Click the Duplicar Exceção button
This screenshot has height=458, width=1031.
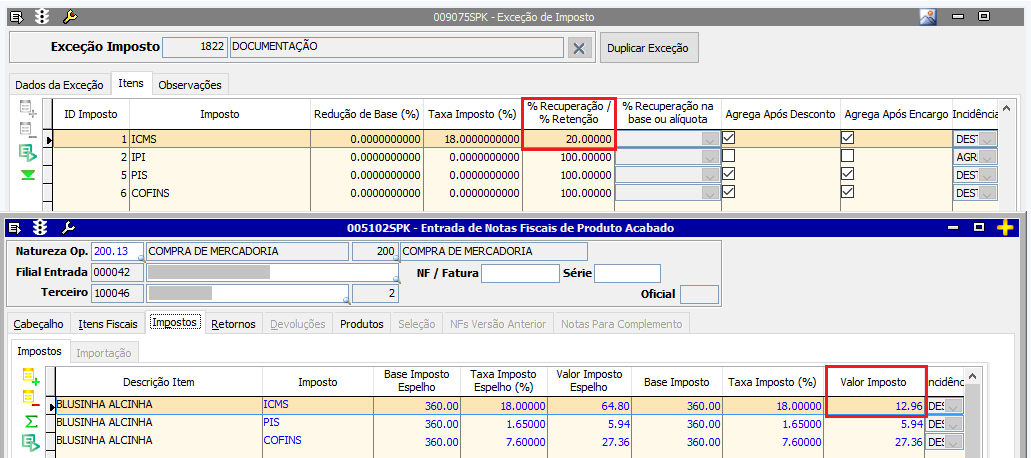coord(649,48)
